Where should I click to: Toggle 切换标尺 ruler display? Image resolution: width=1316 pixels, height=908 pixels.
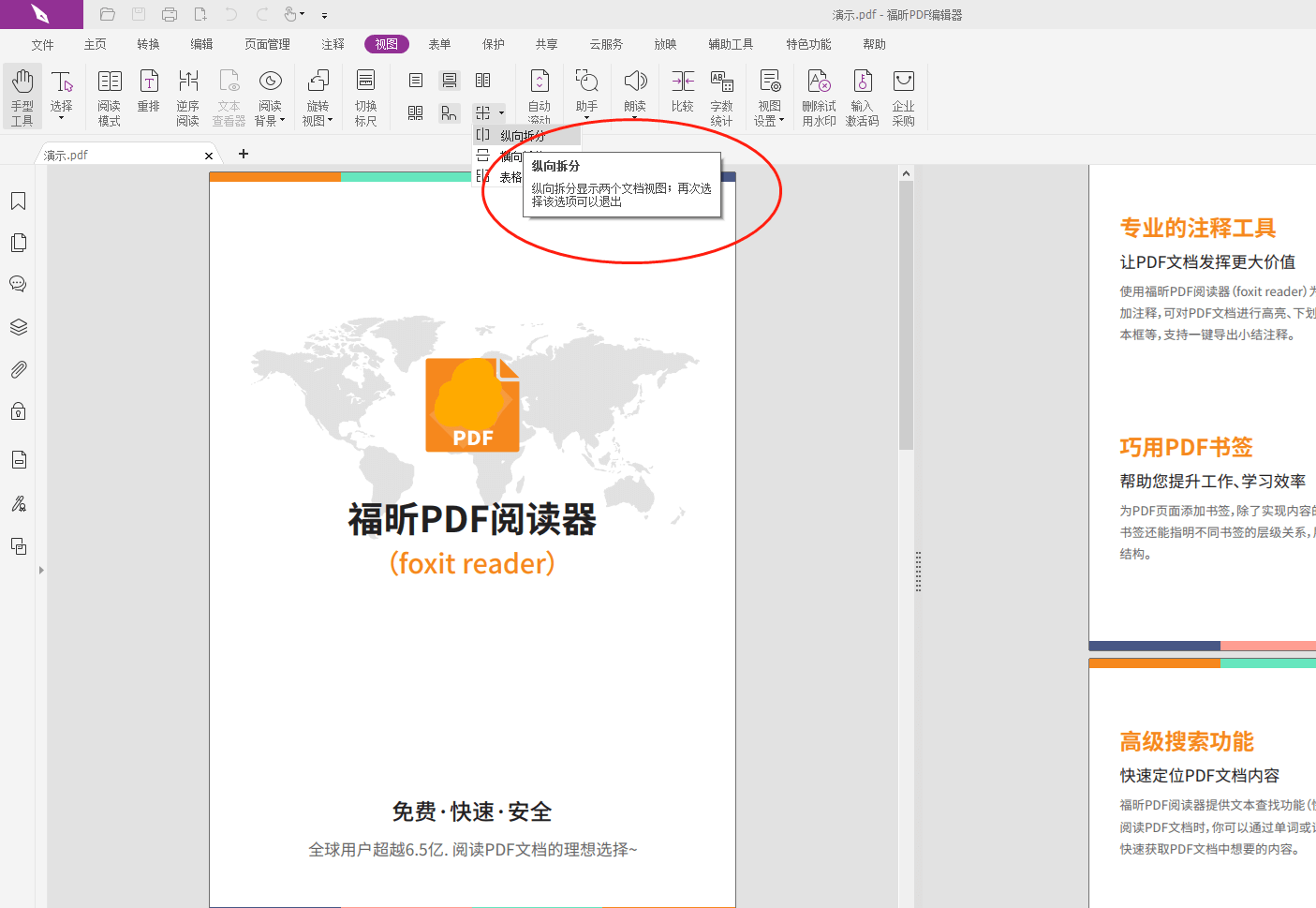pos(364,94)
